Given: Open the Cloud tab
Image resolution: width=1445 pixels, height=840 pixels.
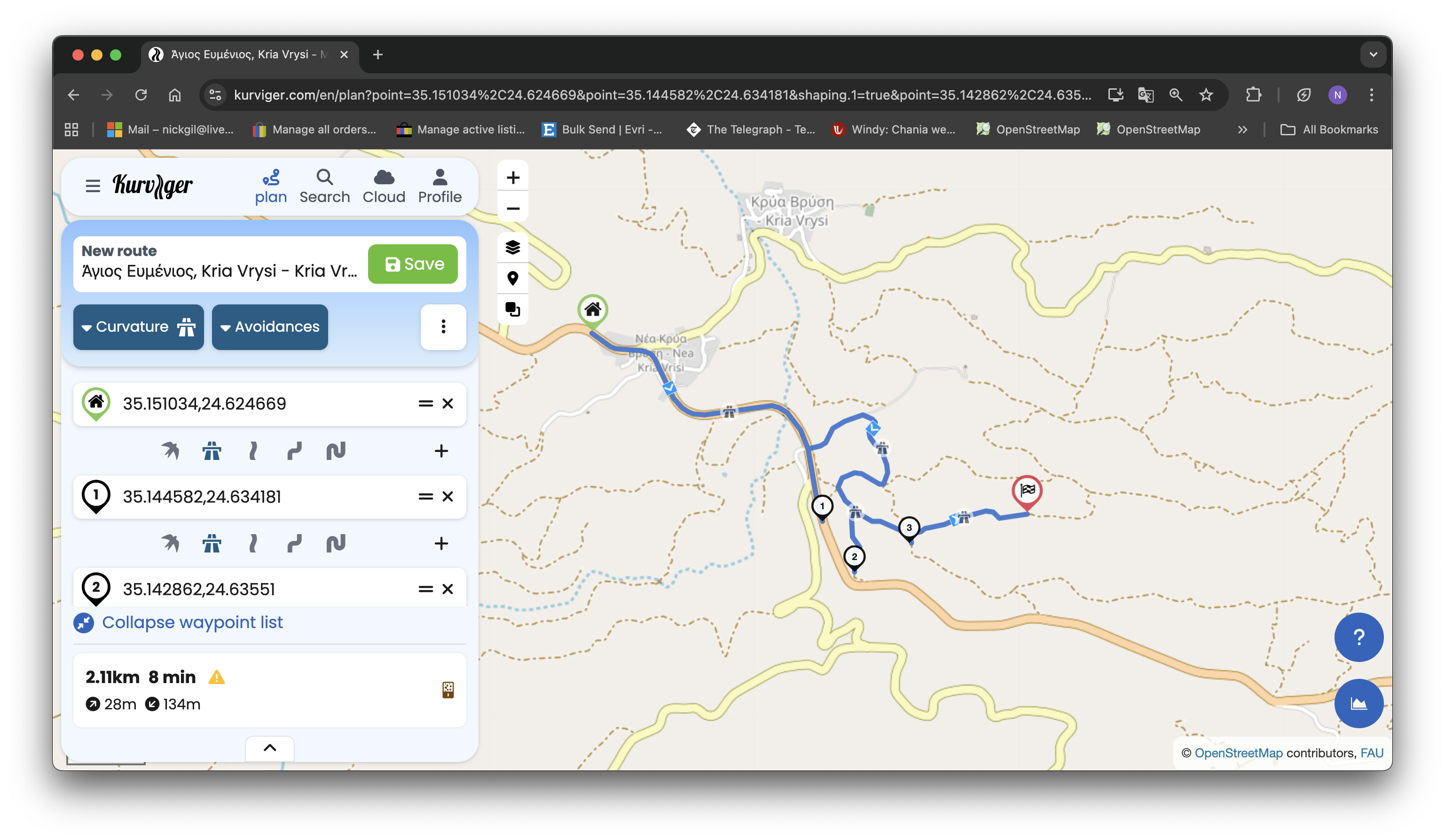Looking at the screenshot, I should tap(384, 186).
